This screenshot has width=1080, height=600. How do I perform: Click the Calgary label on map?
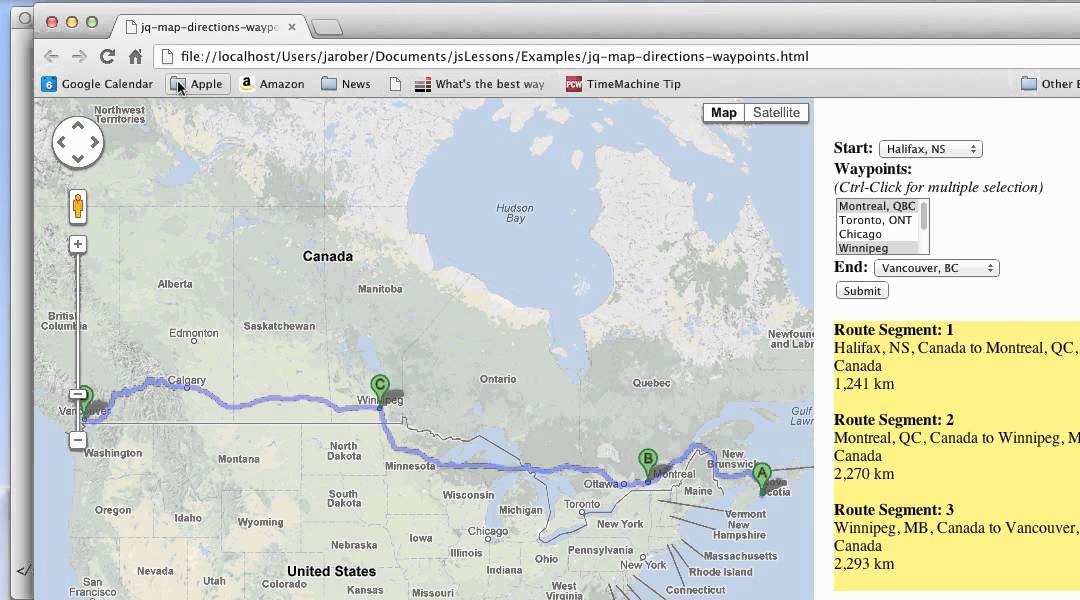[x=187, y=380]
